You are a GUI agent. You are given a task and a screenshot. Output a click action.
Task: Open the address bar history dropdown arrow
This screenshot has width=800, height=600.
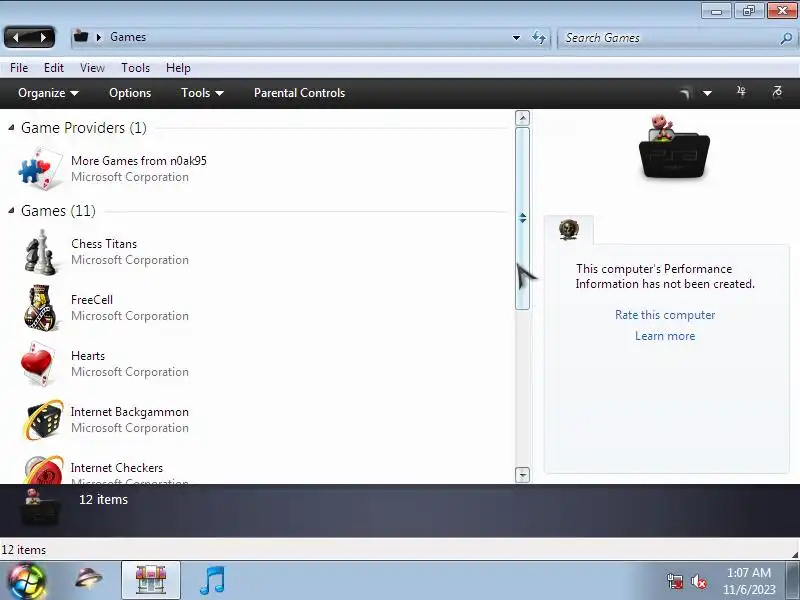[x=516, y=37]
